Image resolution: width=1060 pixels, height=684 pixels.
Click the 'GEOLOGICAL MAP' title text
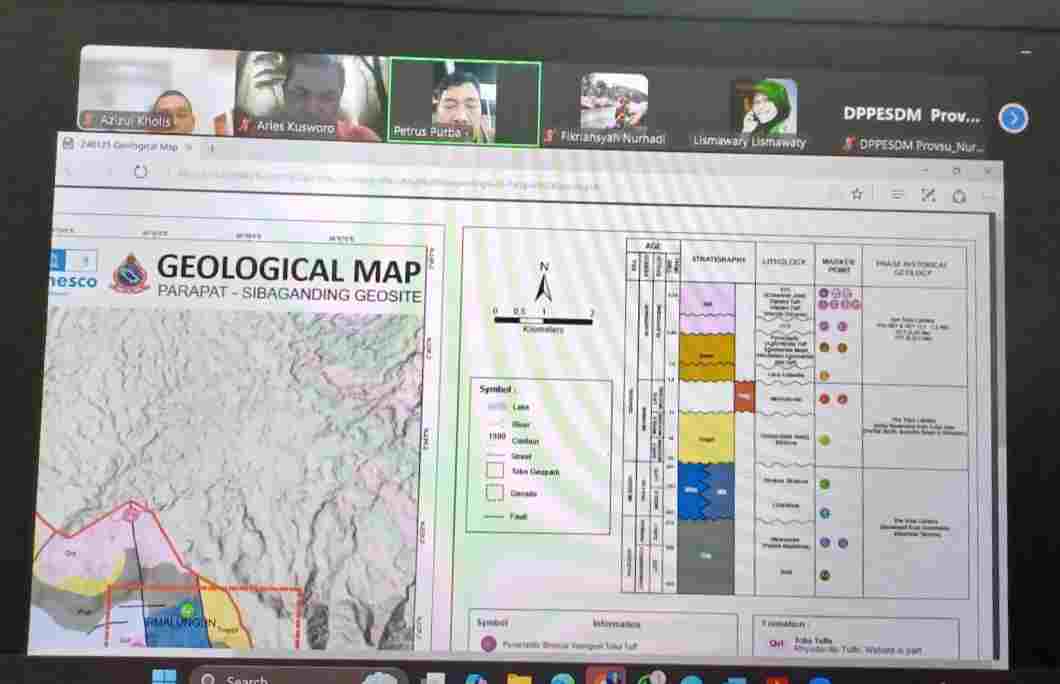pos(289,269)
